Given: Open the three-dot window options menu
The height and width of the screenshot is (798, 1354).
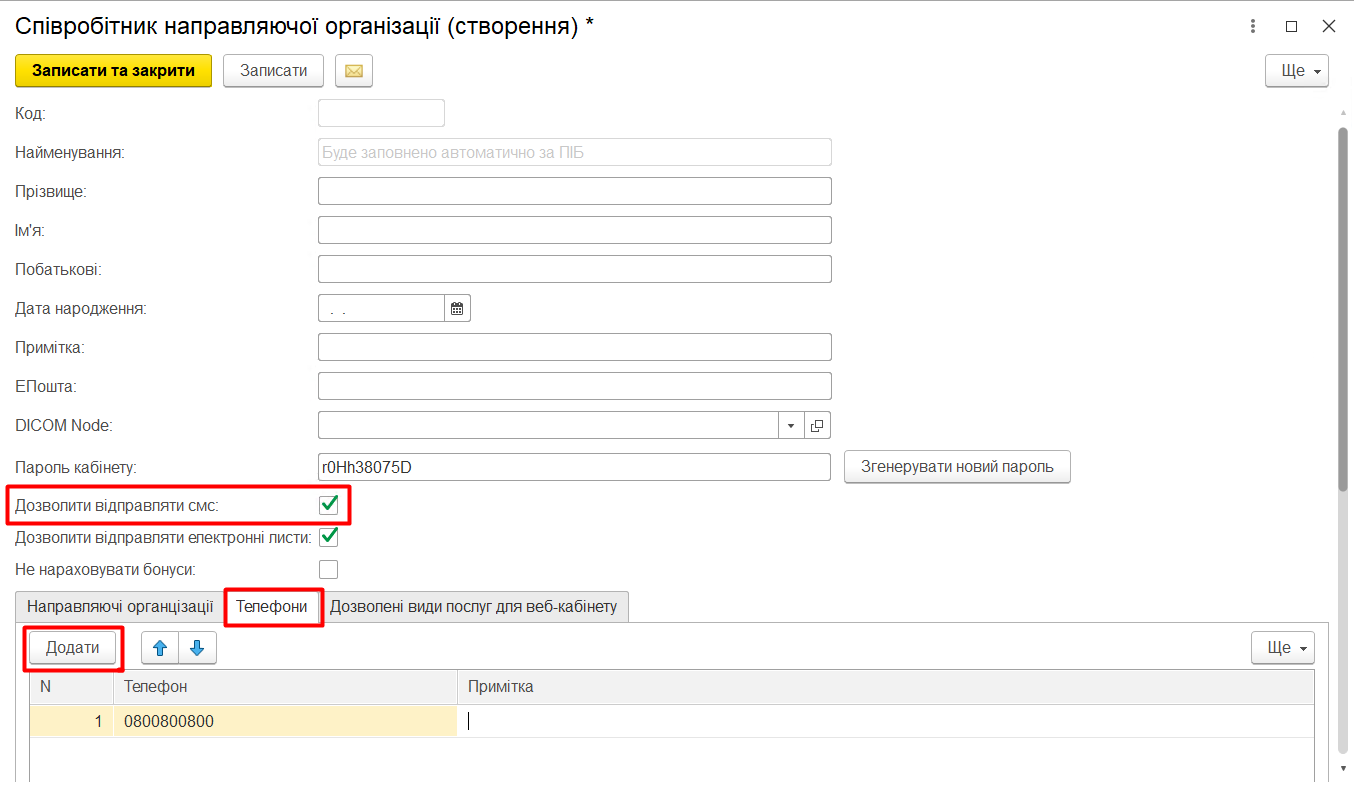Looking at the screenshot, I should pos(1252,27).
